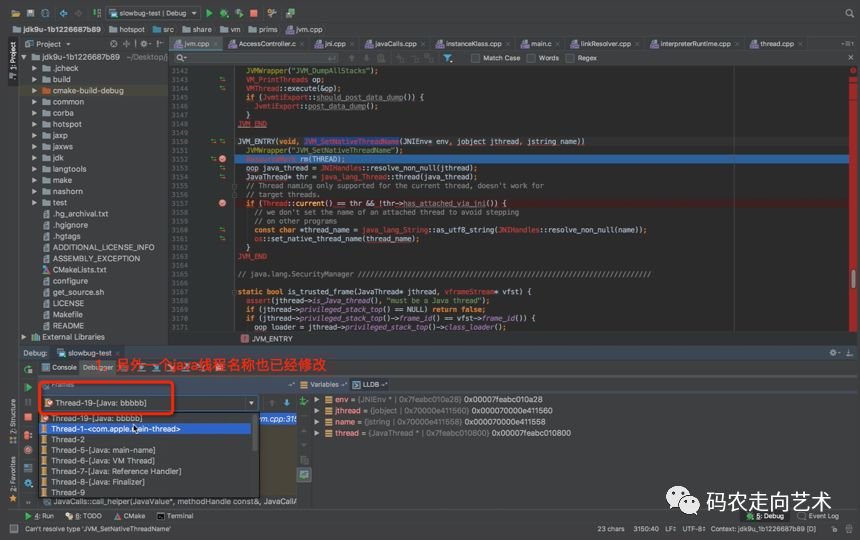Click Search Everywhere magnifier icon
The width and height of the screenshot is (860, 540).
pyautogui.click(x=850, y=13)
